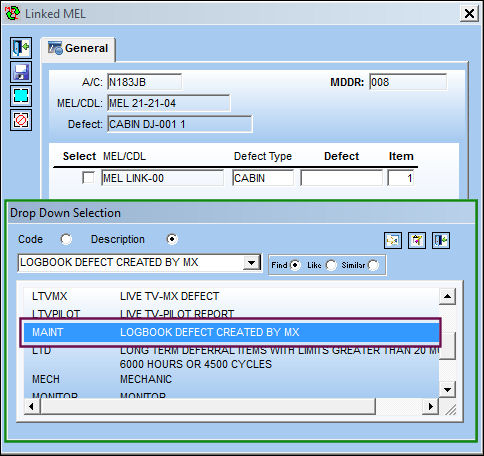Click the MEL/CDL field MEL 21-21-04
The height and width of the screenshot is (456, 484).
pos(169,103)
